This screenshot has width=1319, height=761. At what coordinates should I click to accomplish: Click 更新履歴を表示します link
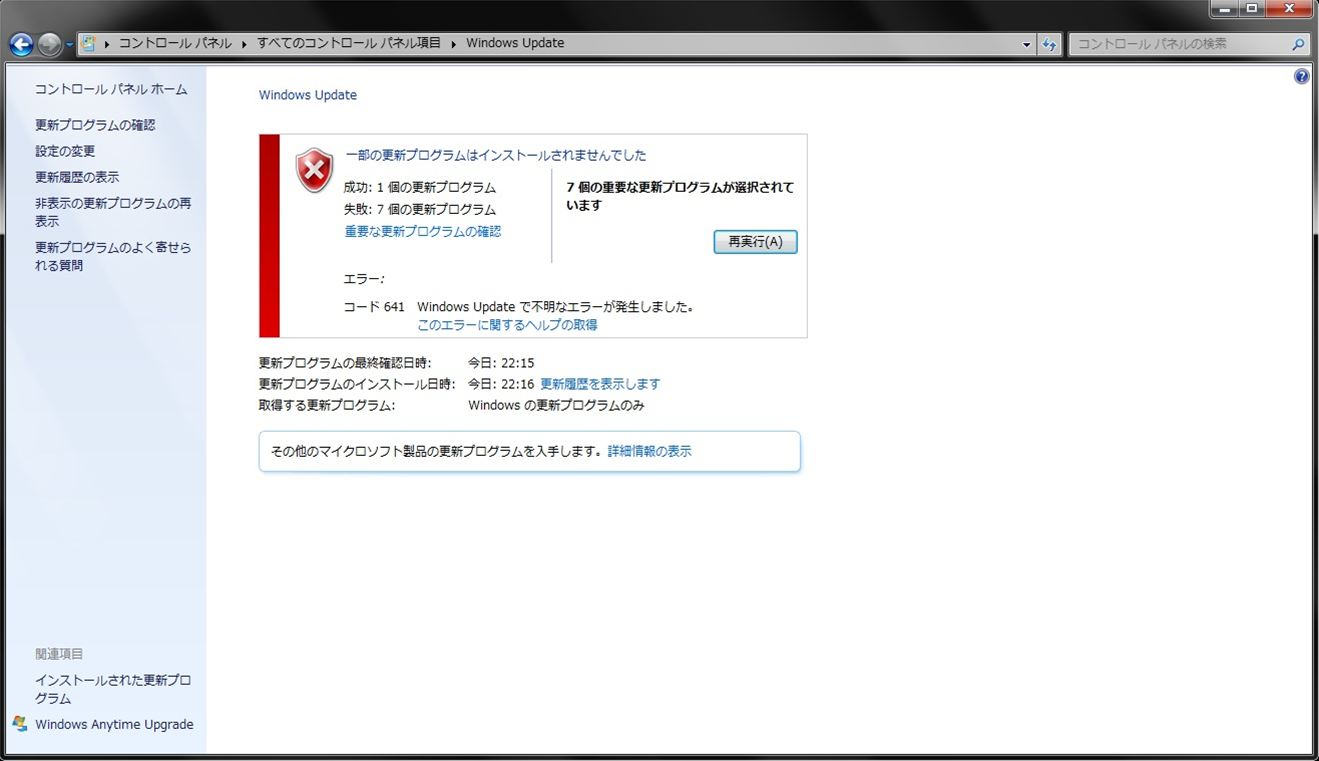tap(600, 384)
